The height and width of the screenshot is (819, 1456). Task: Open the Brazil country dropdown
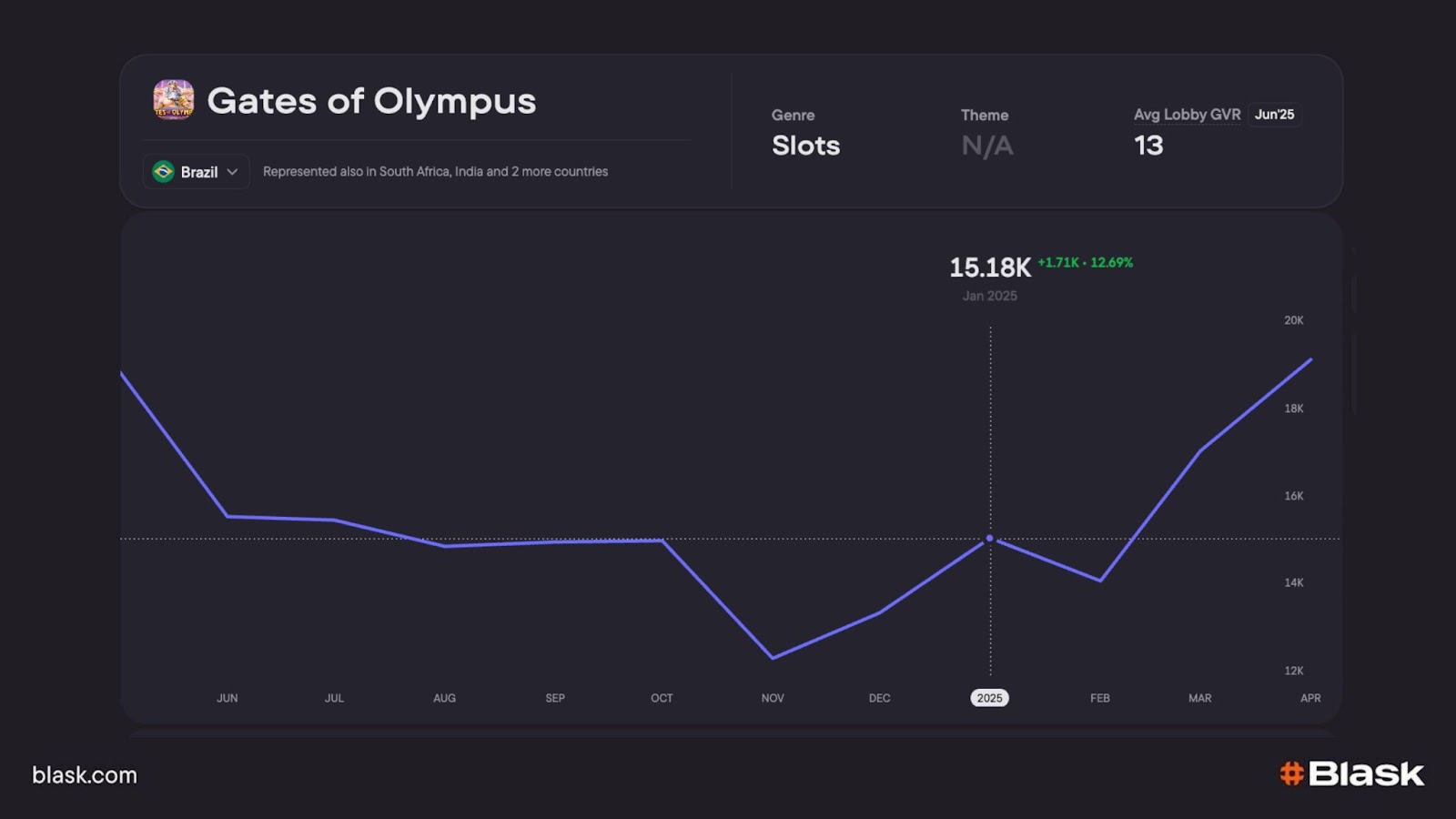click(196, 172)
